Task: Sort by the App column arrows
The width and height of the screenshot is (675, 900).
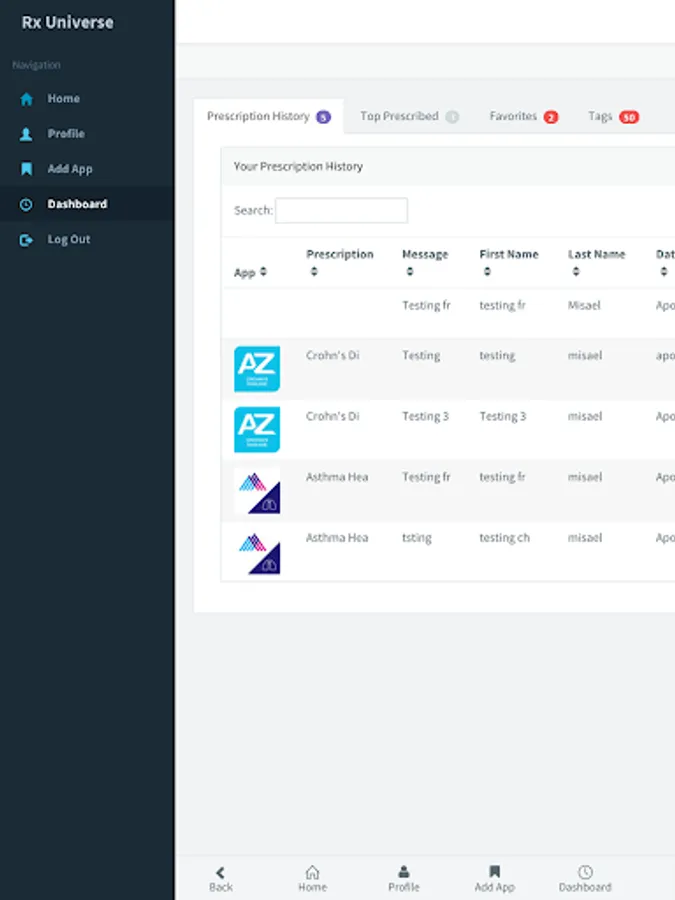Action: click(x=263, y=271)
